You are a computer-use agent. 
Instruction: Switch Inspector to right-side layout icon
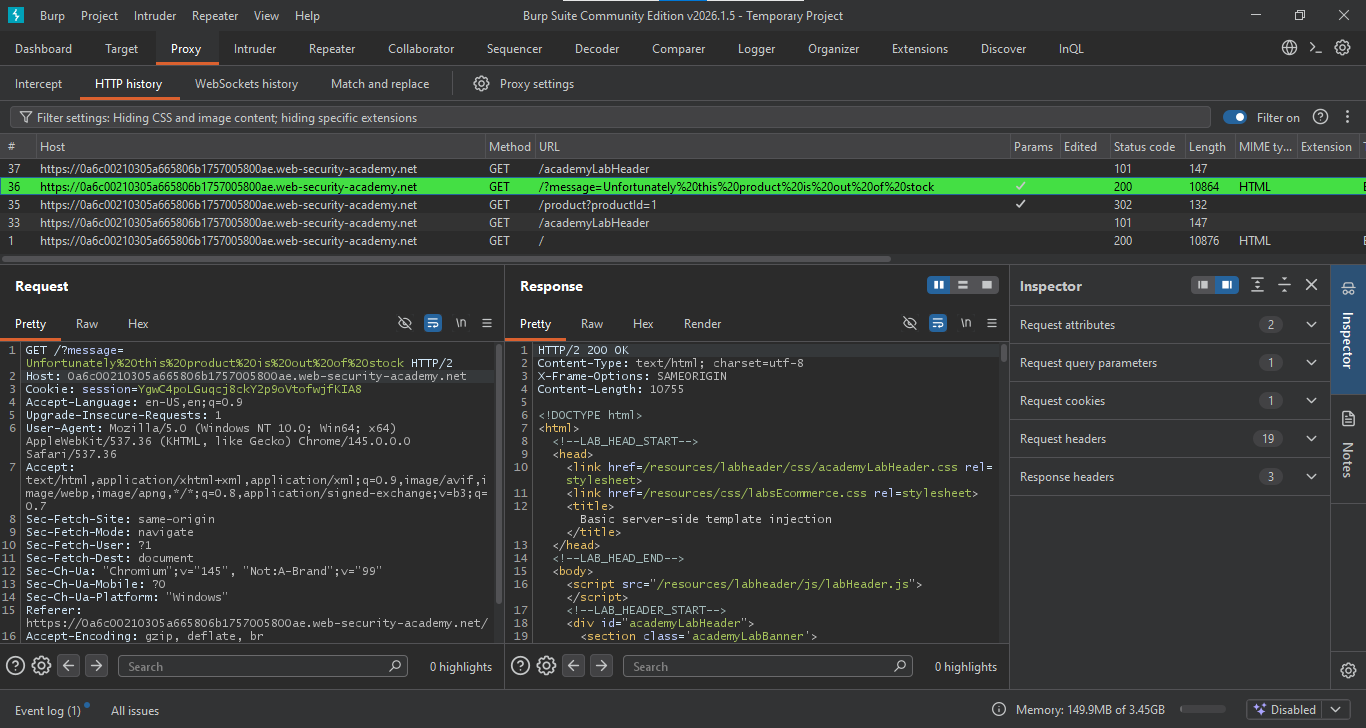coord(1227,285)
